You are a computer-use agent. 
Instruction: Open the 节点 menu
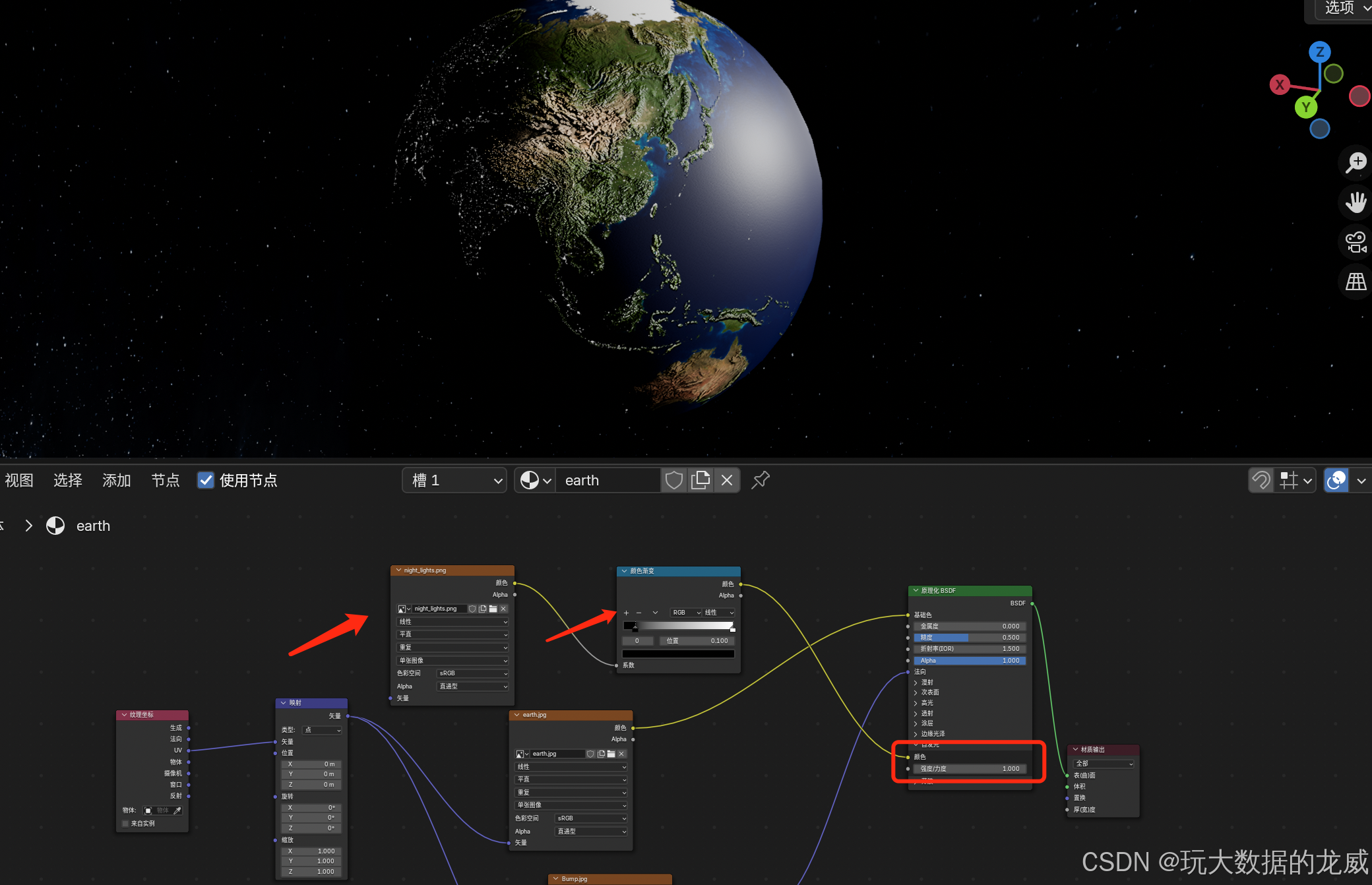point(165,480)
